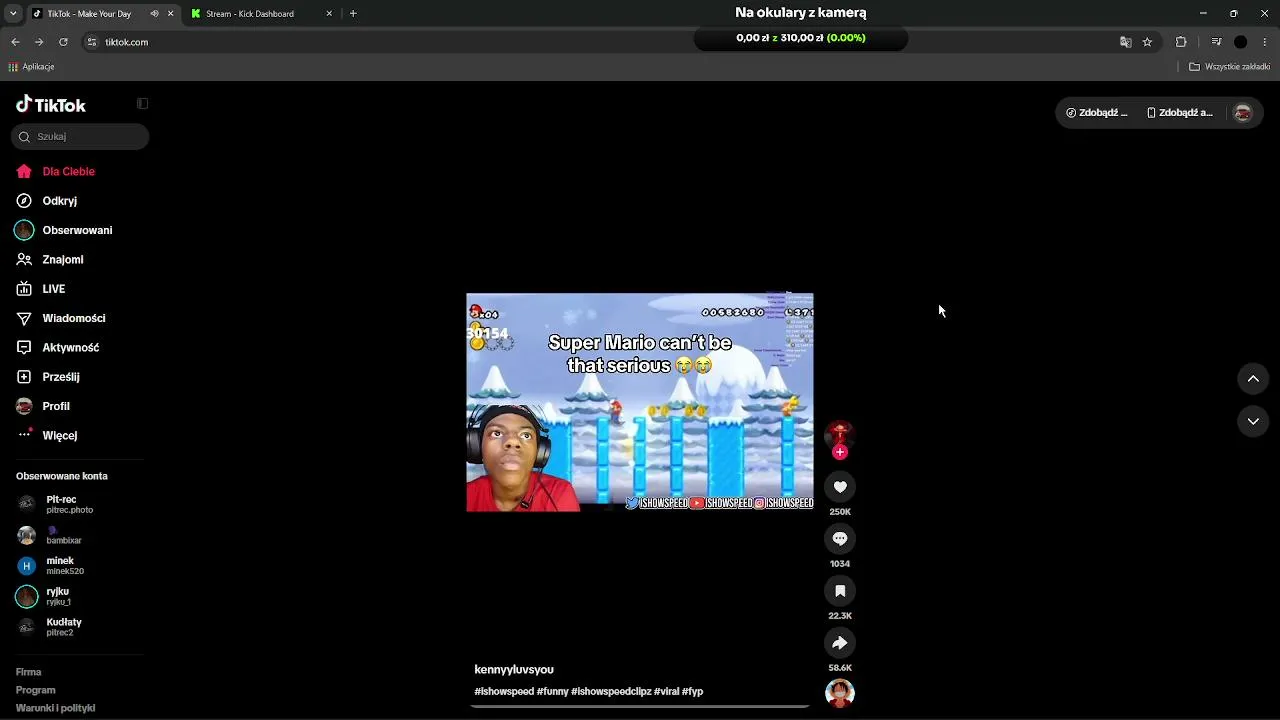Seek on the video progress bar

(x=640, y=706)
